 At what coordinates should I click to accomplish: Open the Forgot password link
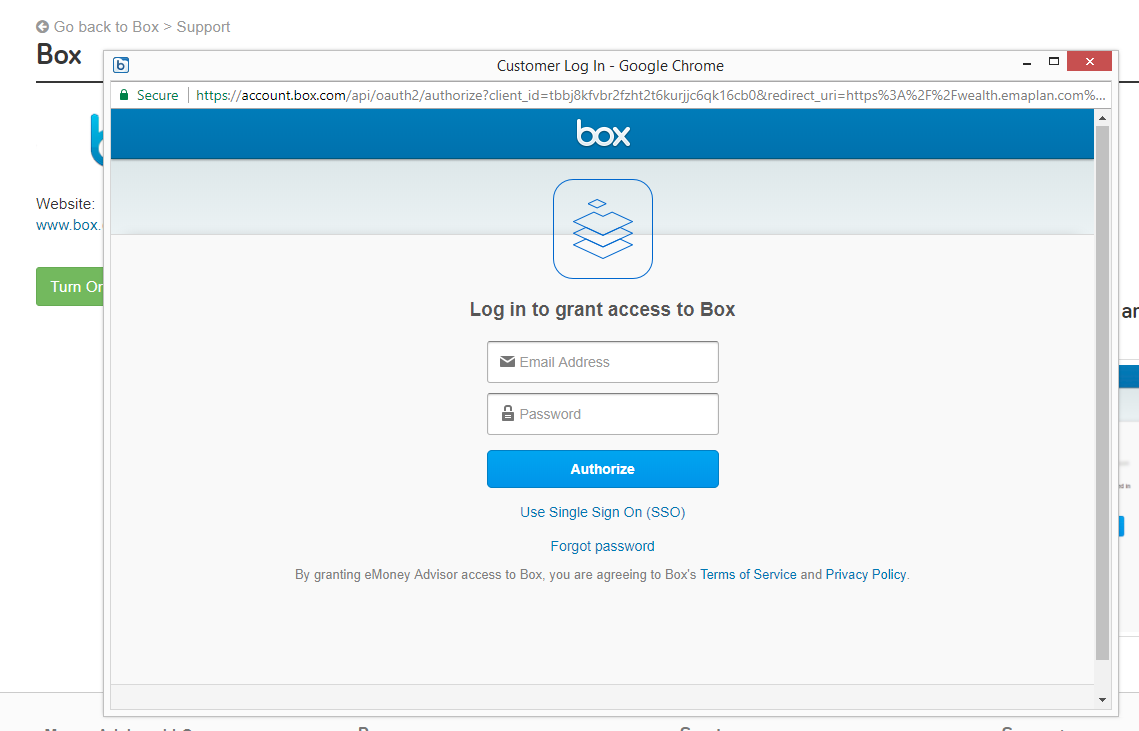click(x=602, y=546)
